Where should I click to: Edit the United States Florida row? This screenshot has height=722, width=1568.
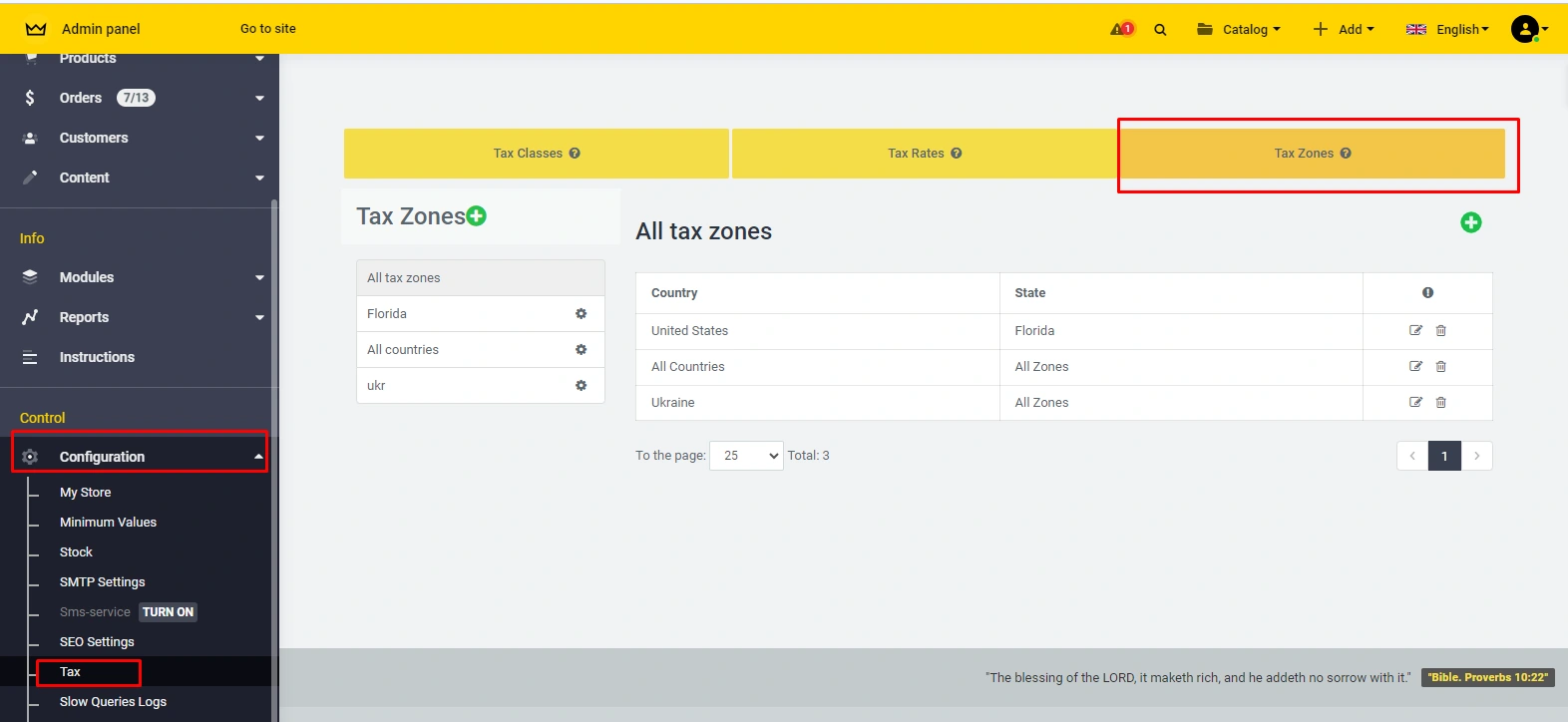(1414, 331)
